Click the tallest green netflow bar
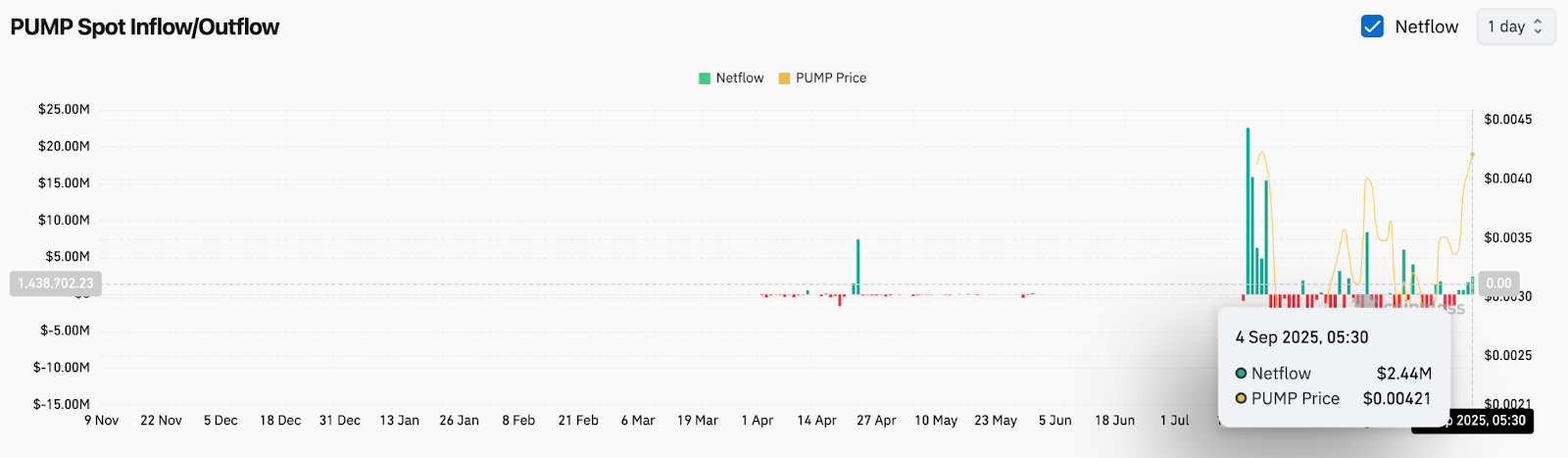The image size is (1568, 458). tap(1248, 211)
